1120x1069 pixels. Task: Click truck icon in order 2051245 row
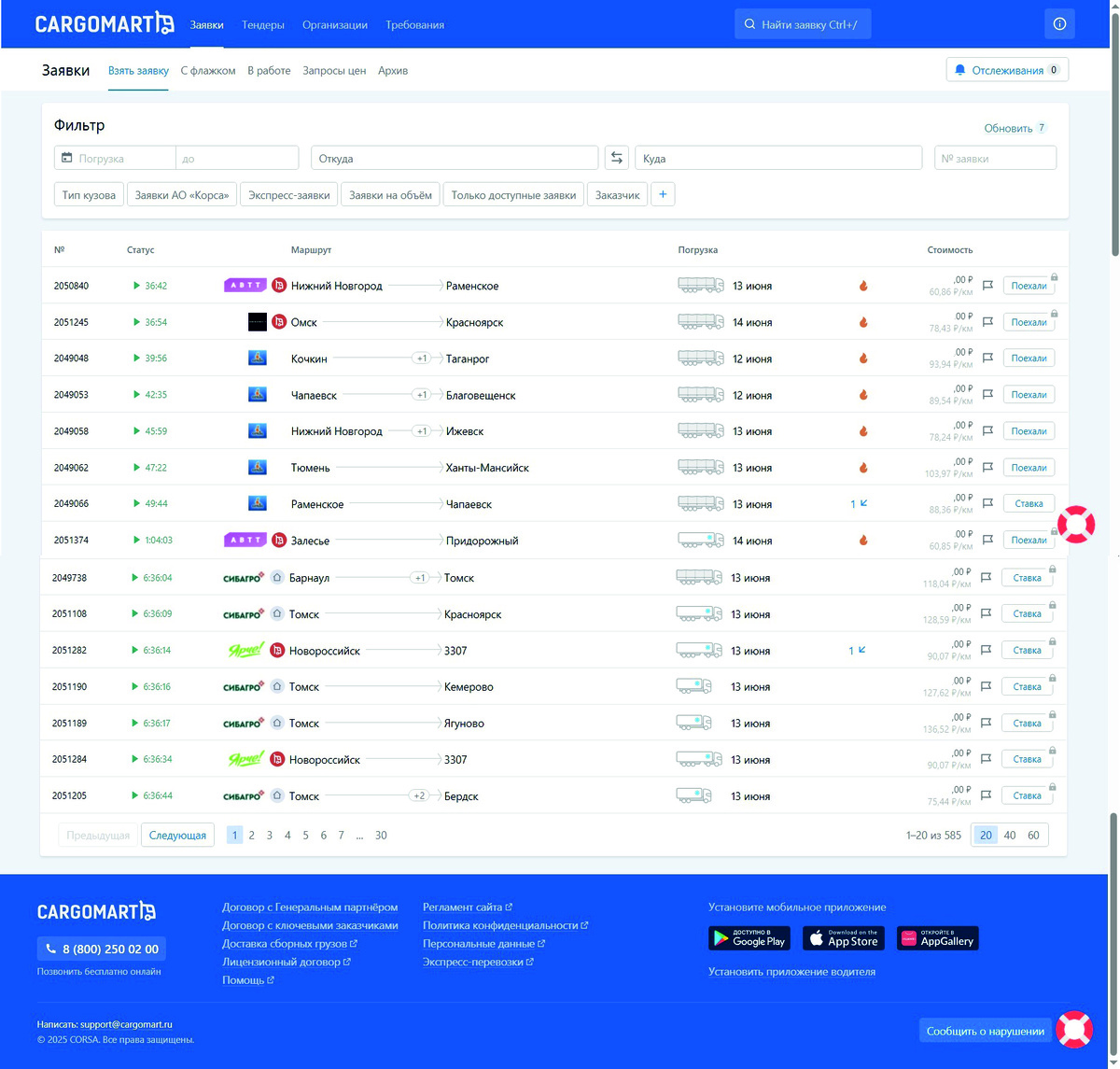(701, 322)
